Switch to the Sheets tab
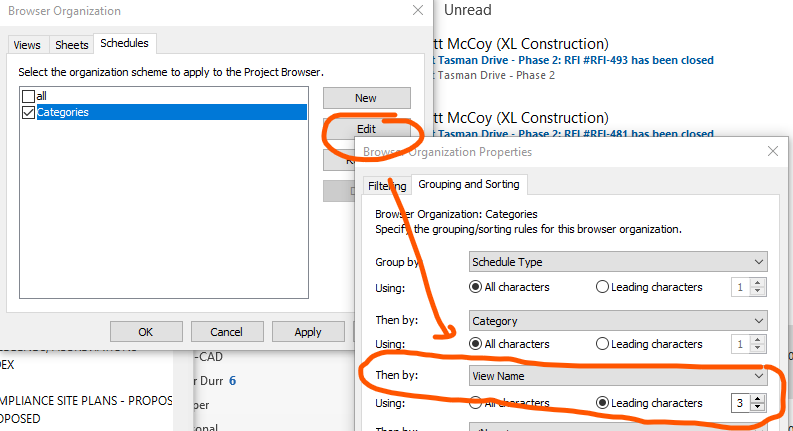The image size is (793, 431). coord(72,45)
